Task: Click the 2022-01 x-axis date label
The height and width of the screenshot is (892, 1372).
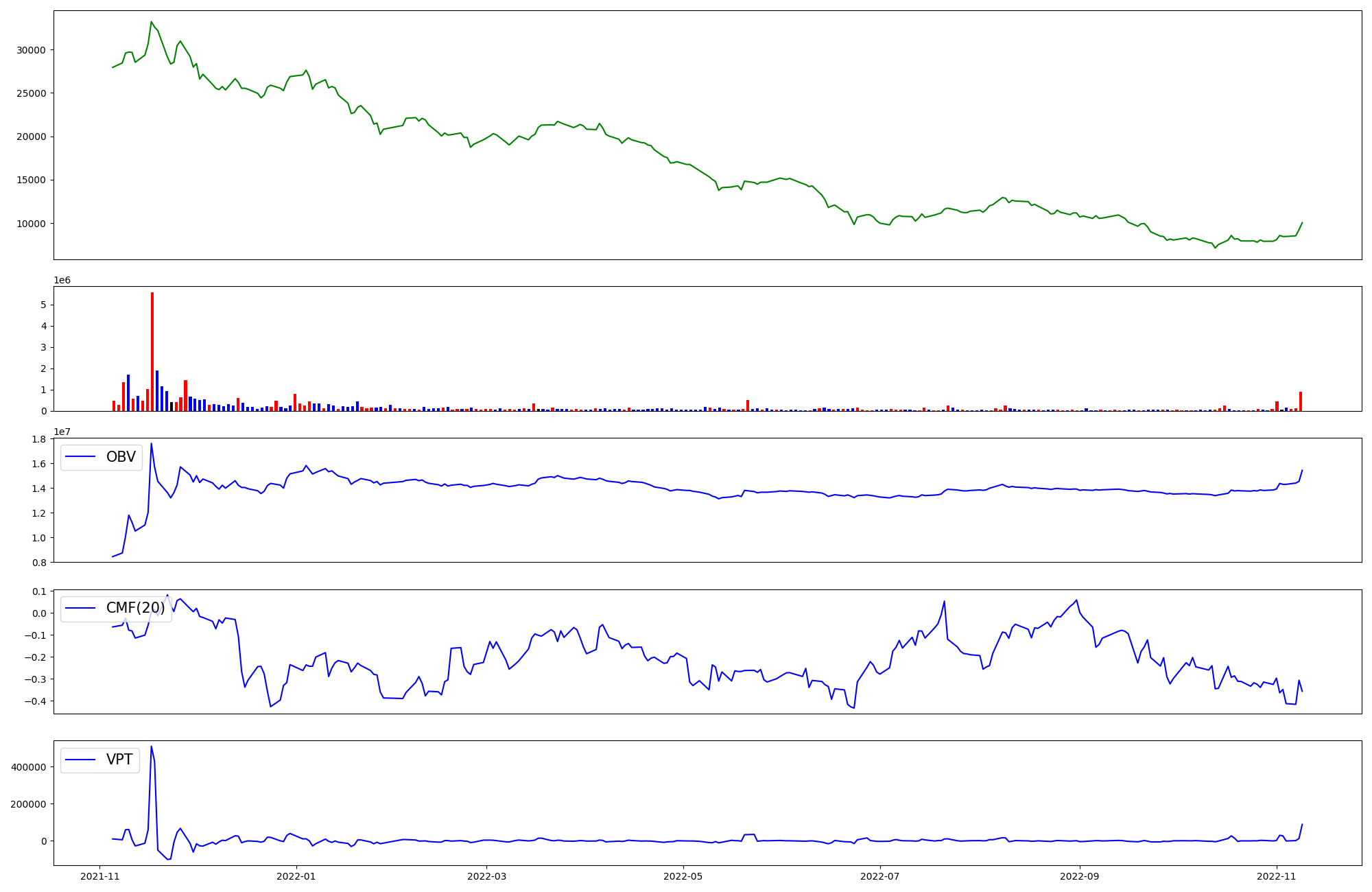Action: [x=296, y=876]
